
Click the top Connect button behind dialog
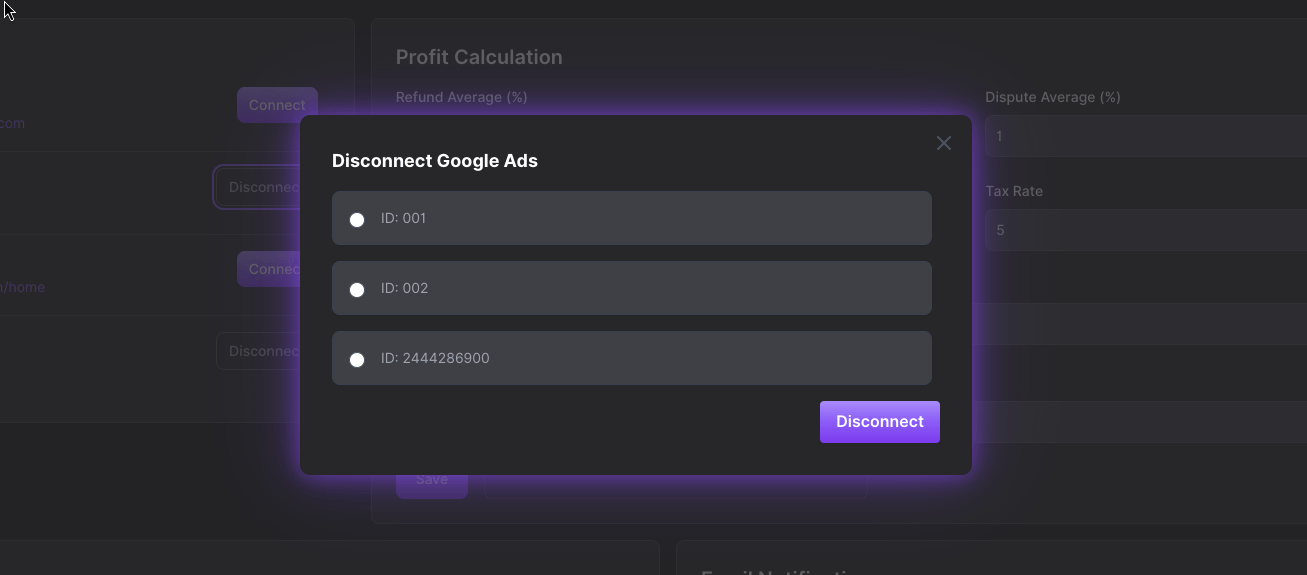[x=277, y=105]
